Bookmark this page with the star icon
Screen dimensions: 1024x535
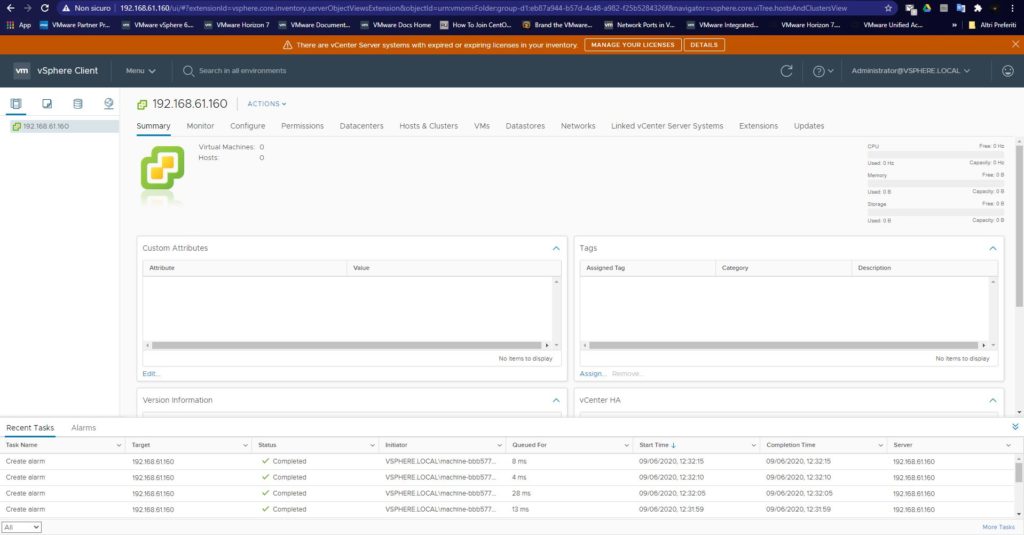tap(888, 8)
